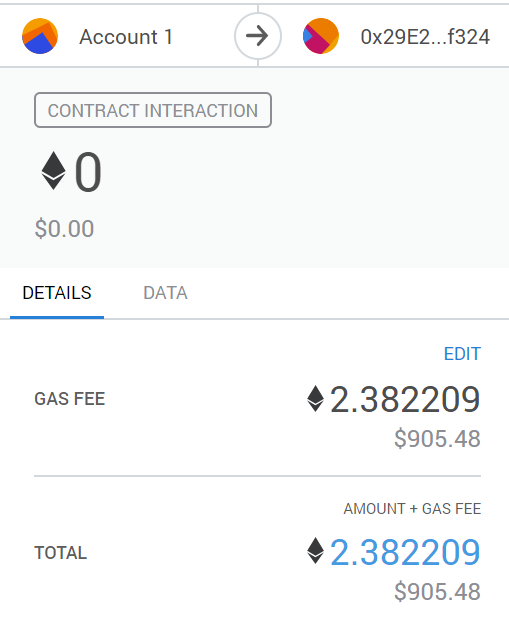The width and height of the screenshot is (509, 625).
Task: Click the 0x29E2...f324 recipient address
Action: pyautogui.click(x=425, y=37)
